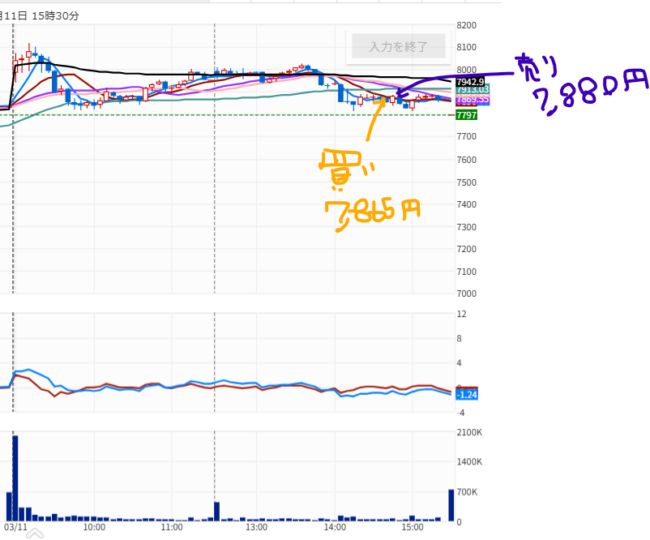The width and height of the screenshot is (650, 540).
Task: Click the 2100K volume axis label
Action: point(470,432)
